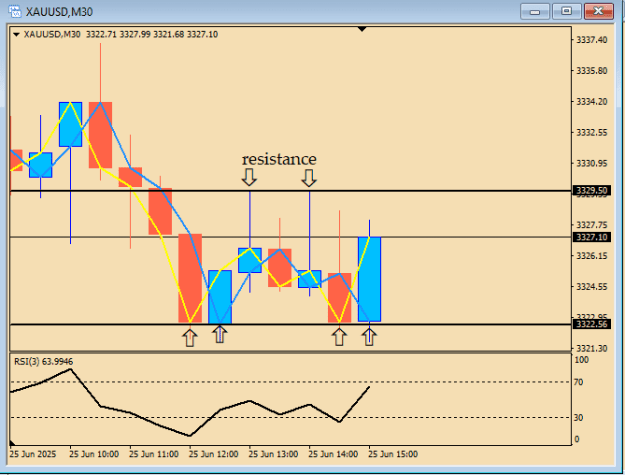Select the resistance text label
625x475 pixels.
point(279,159)
